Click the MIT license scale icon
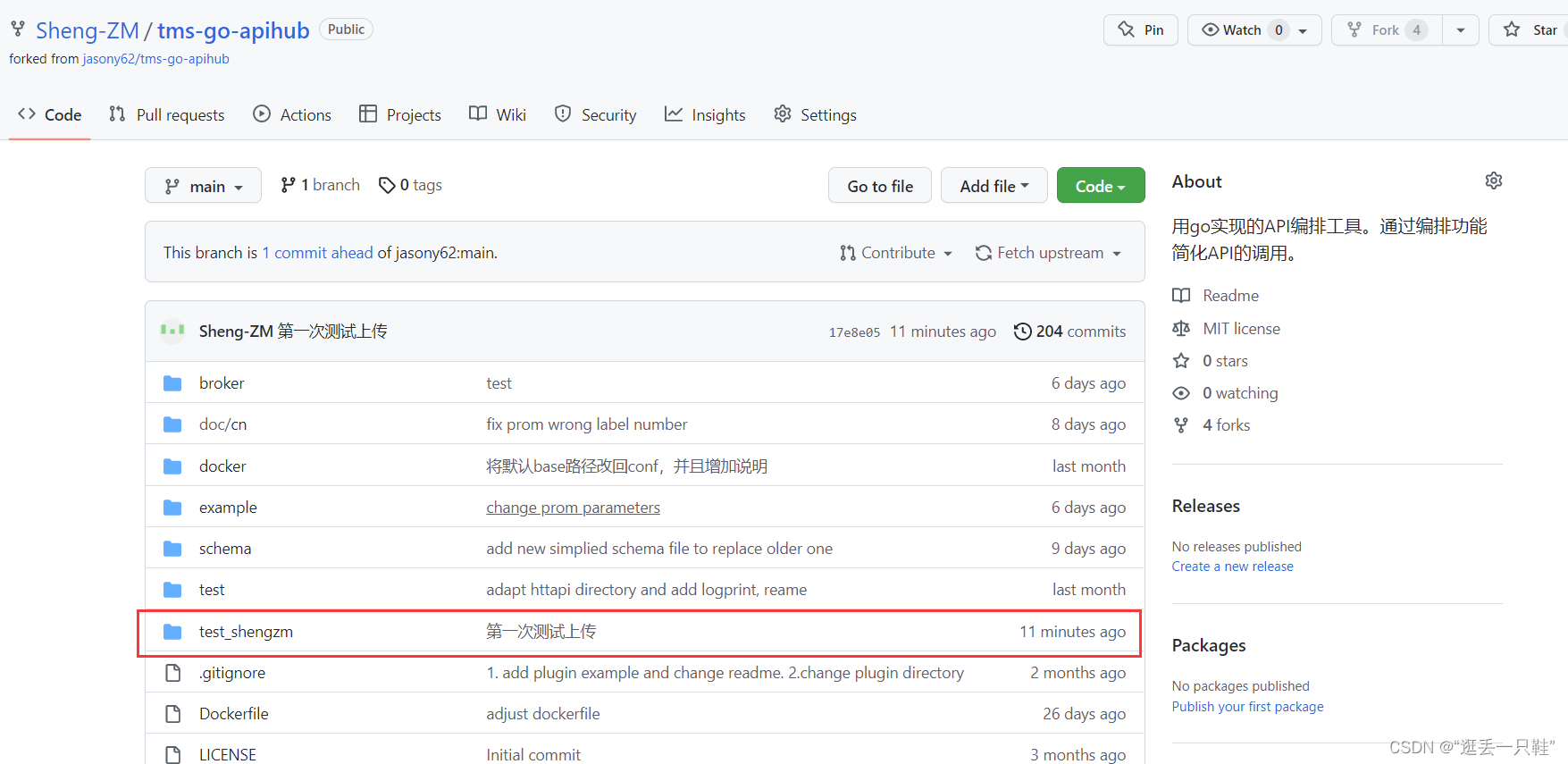The image size is (1568, 764). coord(1181,329)
